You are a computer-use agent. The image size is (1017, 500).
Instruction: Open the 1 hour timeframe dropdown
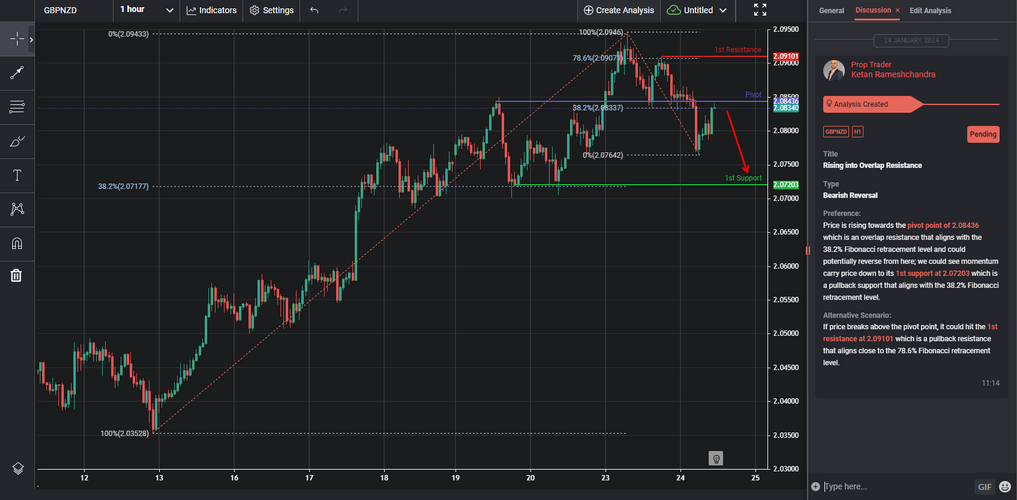pyautogui.click(x=147, y=10)
